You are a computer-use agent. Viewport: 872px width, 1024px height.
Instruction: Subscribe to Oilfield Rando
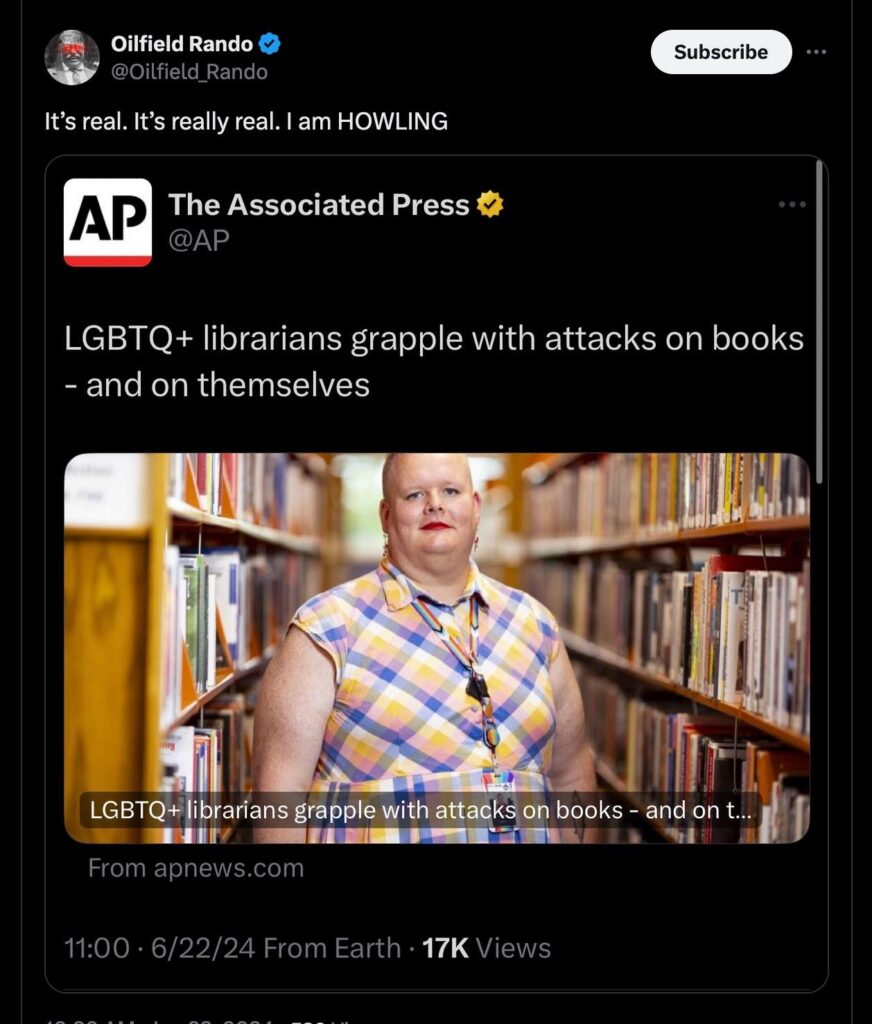(721, 52)
